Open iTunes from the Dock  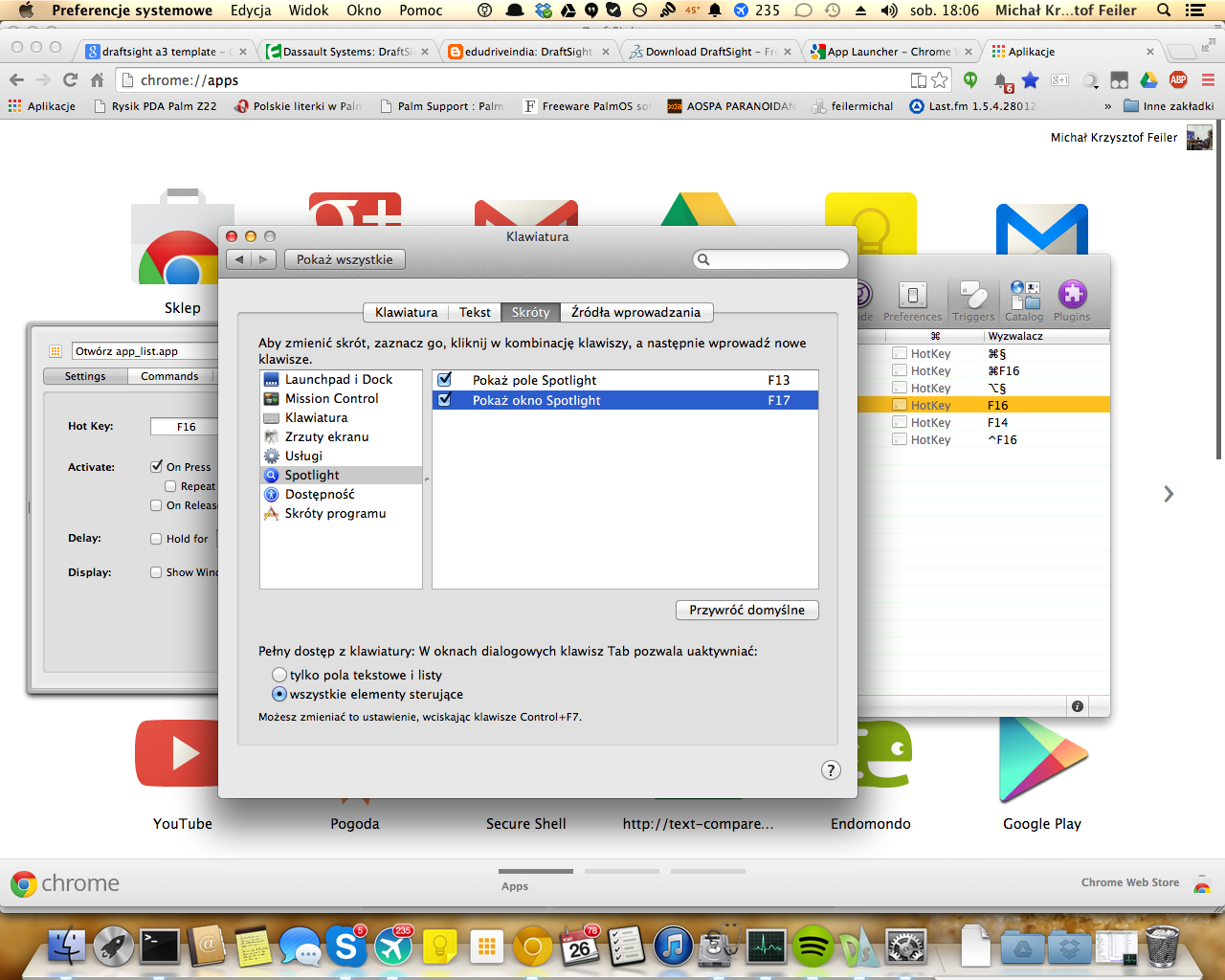(673, 947)
